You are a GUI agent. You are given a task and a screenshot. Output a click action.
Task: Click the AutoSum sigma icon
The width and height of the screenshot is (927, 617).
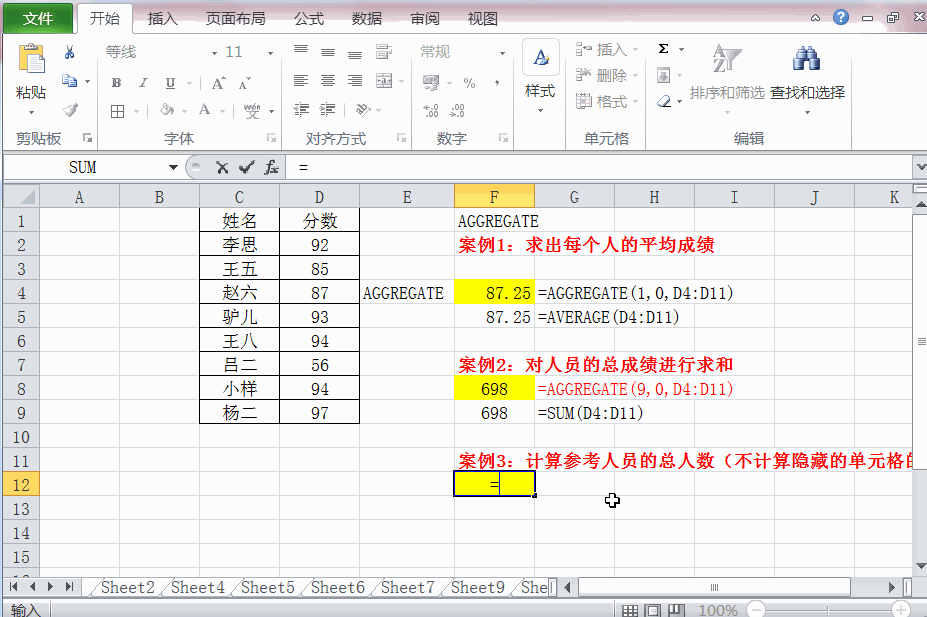664,49
